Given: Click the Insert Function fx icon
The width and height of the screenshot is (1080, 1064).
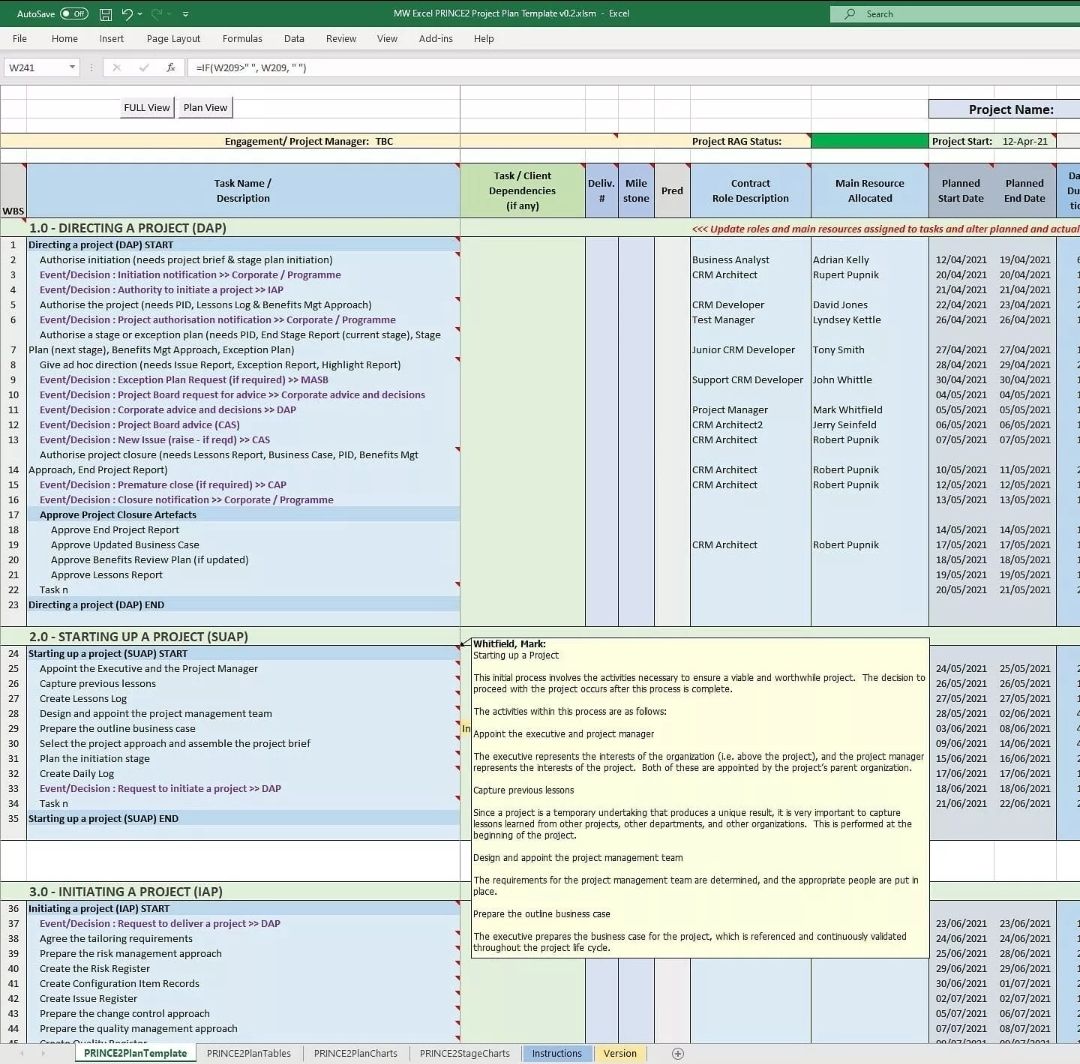Looking at the screenshot, I should (171, 67).
